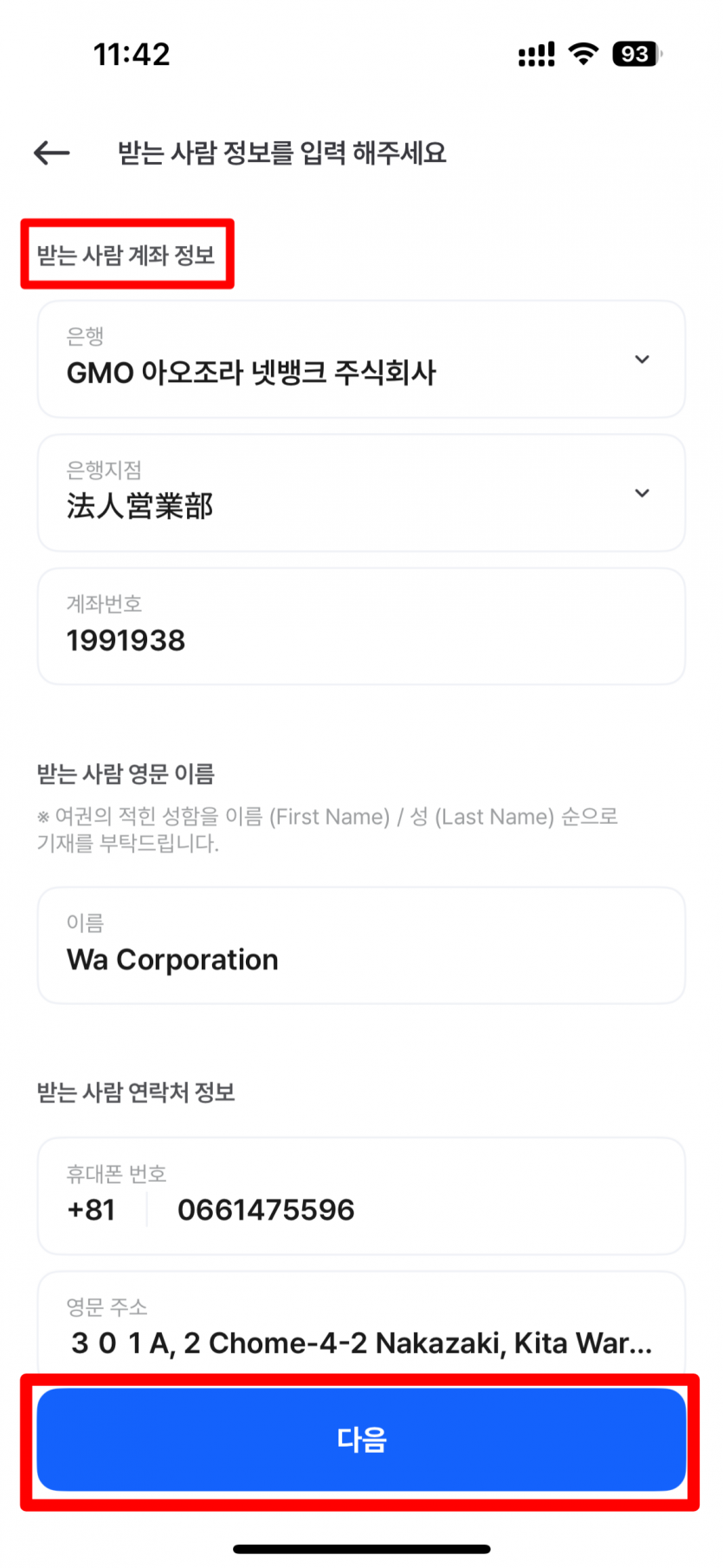The image size is (723, 1568).
Task: Tap the cellular signal icon
Action: pyautogui.click(x=536, y=55)
